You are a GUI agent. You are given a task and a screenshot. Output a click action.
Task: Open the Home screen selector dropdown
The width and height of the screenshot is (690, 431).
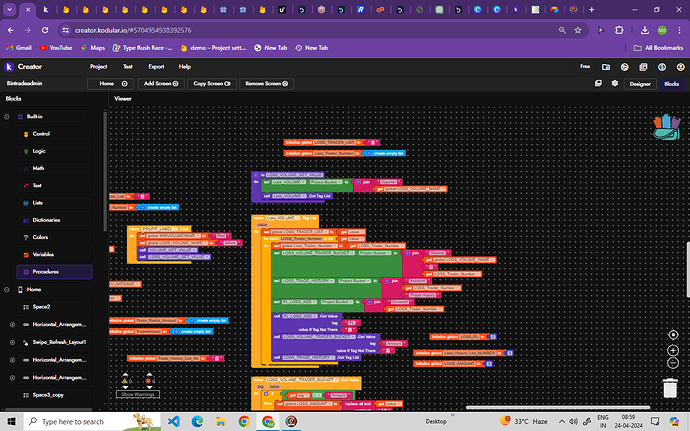pos(106,84)
